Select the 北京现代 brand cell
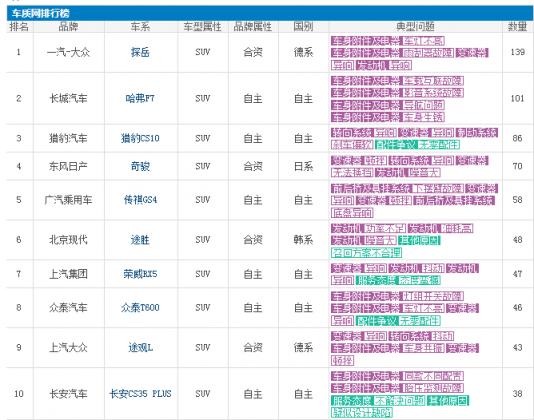 tap(68, 240)
